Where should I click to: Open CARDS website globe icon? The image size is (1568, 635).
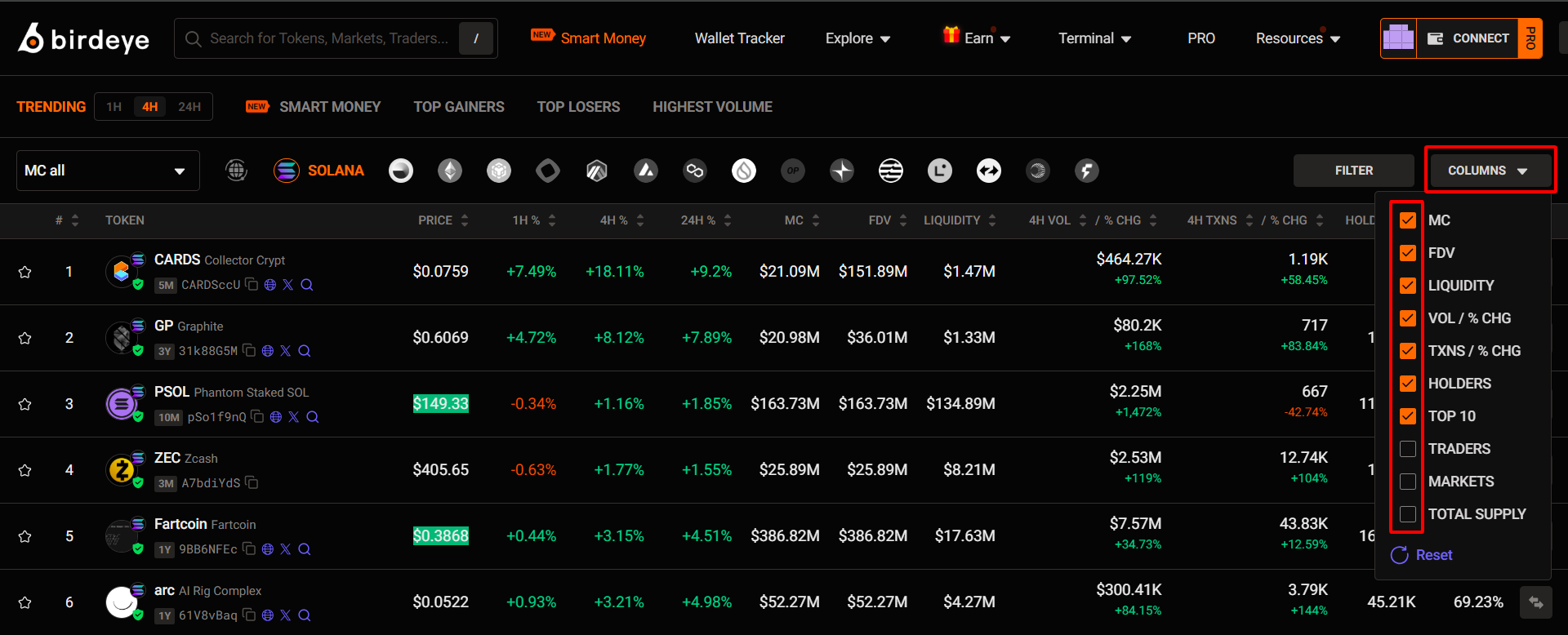[x=270, y=285]
